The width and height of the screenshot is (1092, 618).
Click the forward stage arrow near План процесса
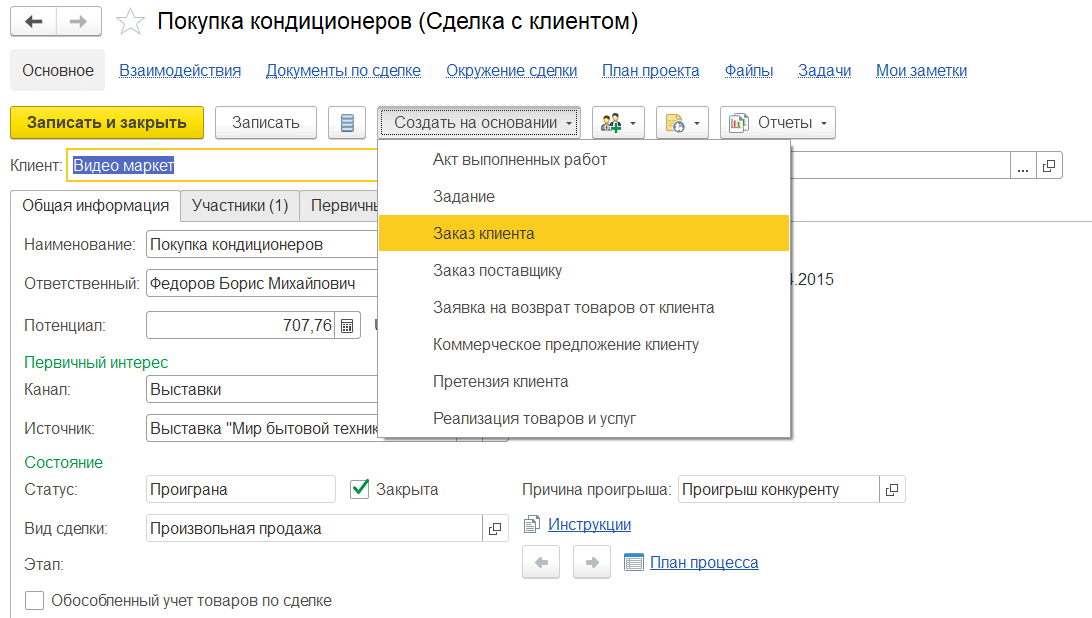(x=591, y=562)
